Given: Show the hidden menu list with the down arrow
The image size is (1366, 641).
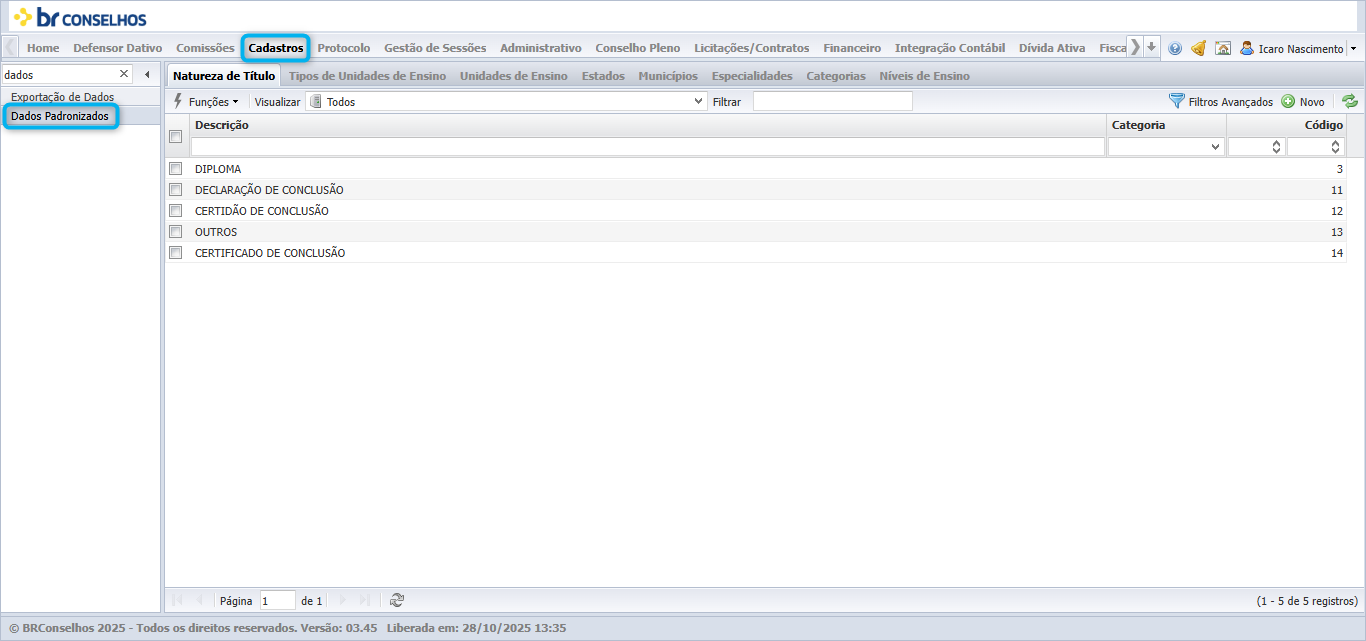Looking at the screenshot, I should 1152,47.
